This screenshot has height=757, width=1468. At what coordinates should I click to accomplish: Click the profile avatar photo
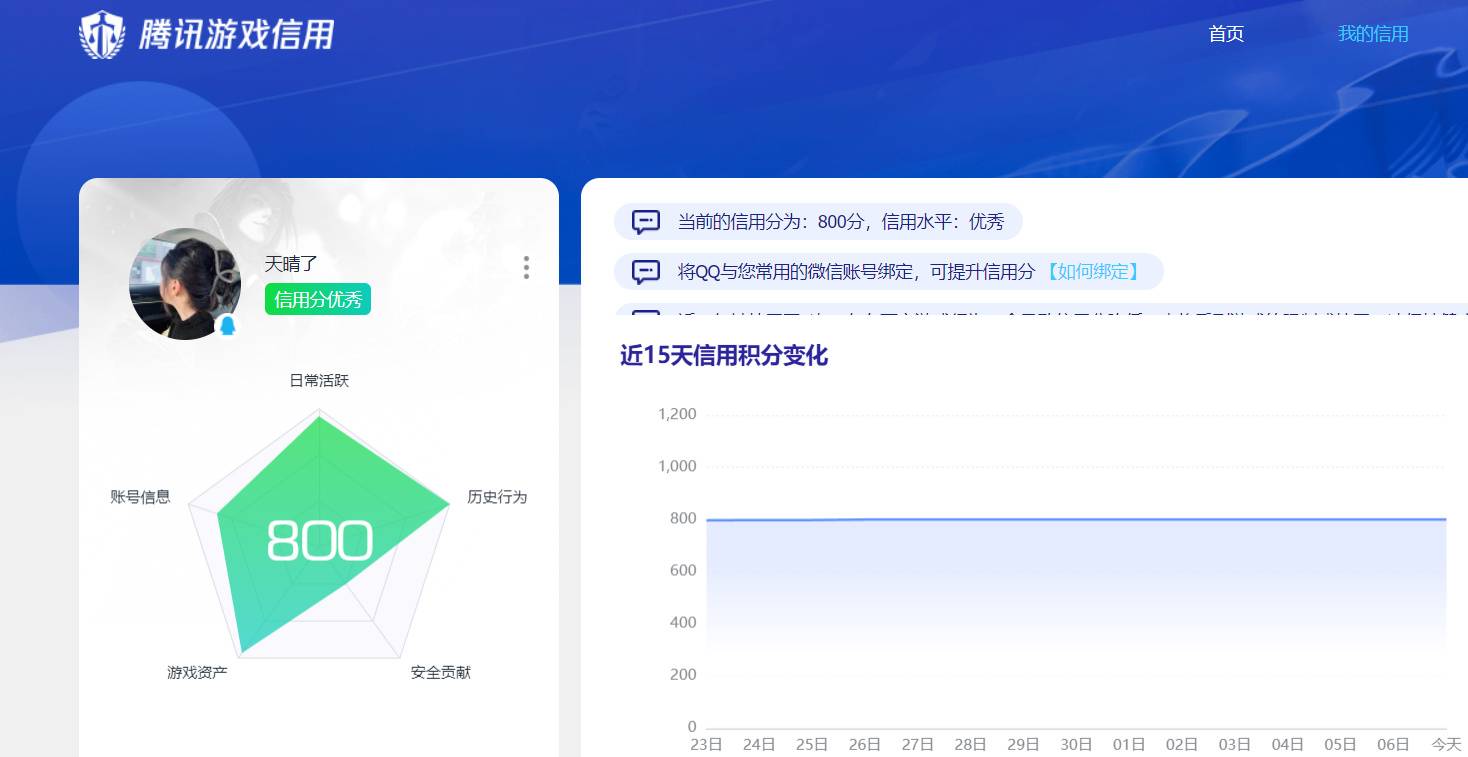[x=185, y=284]
